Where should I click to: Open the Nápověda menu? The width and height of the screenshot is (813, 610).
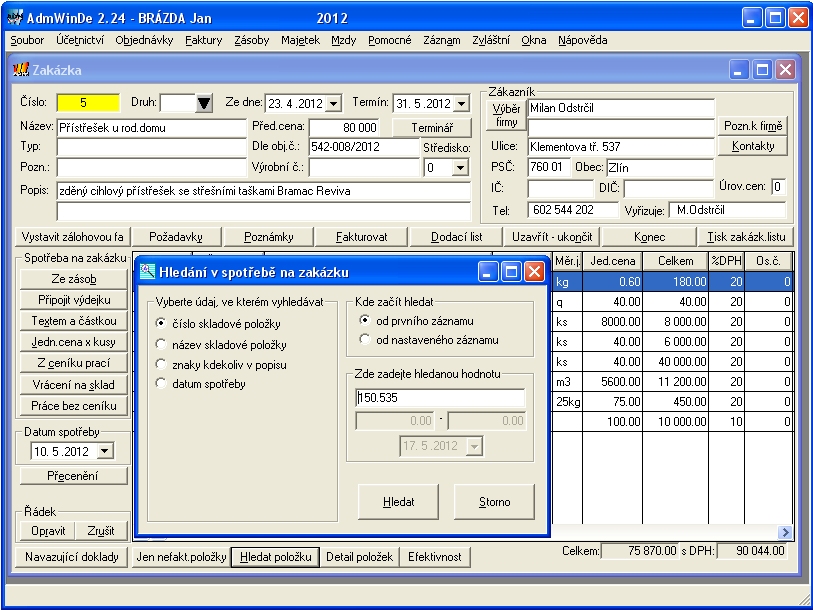(x=582, y=40)
